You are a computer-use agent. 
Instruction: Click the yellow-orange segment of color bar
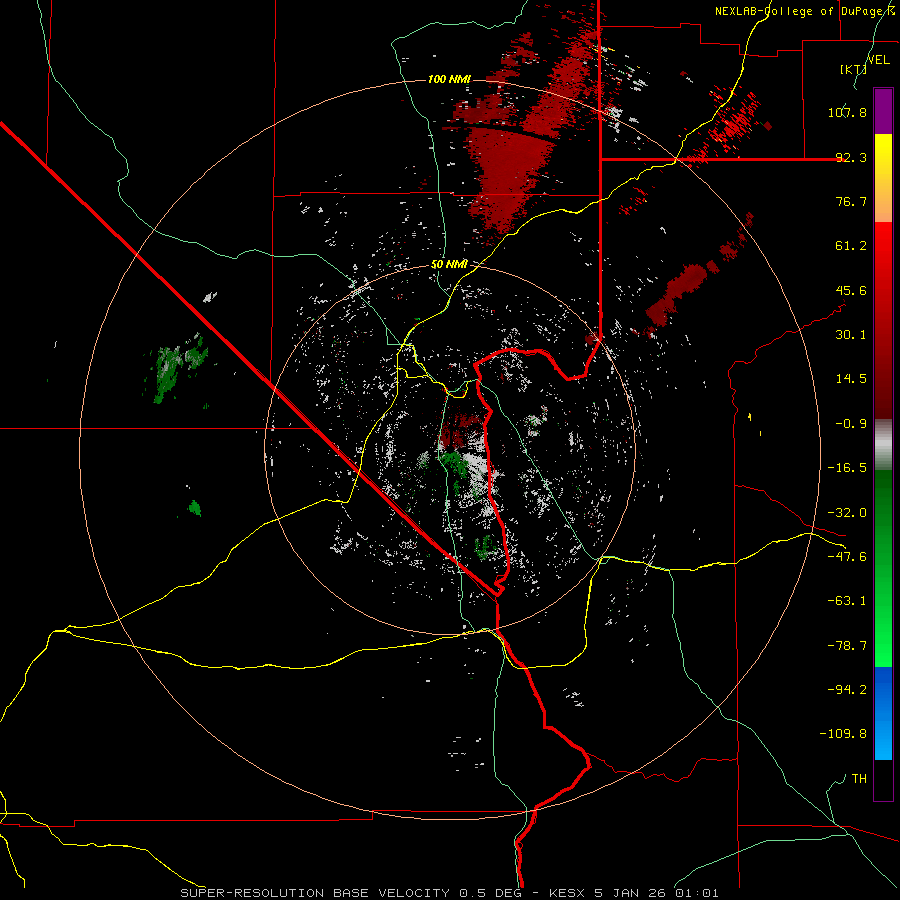[x=883, y=178]
